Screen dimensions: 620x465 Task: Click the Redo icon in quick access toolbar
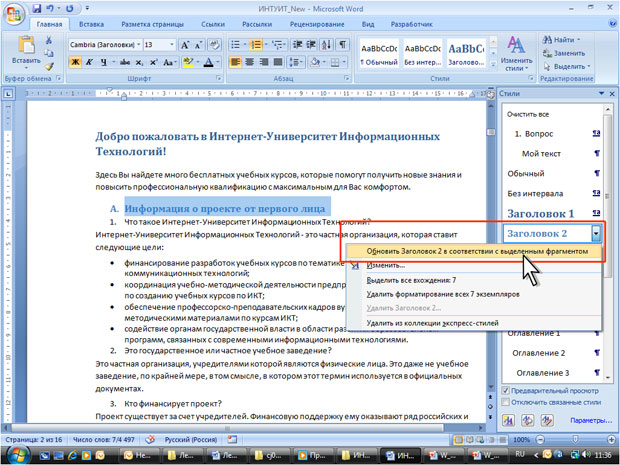point(70,8)
